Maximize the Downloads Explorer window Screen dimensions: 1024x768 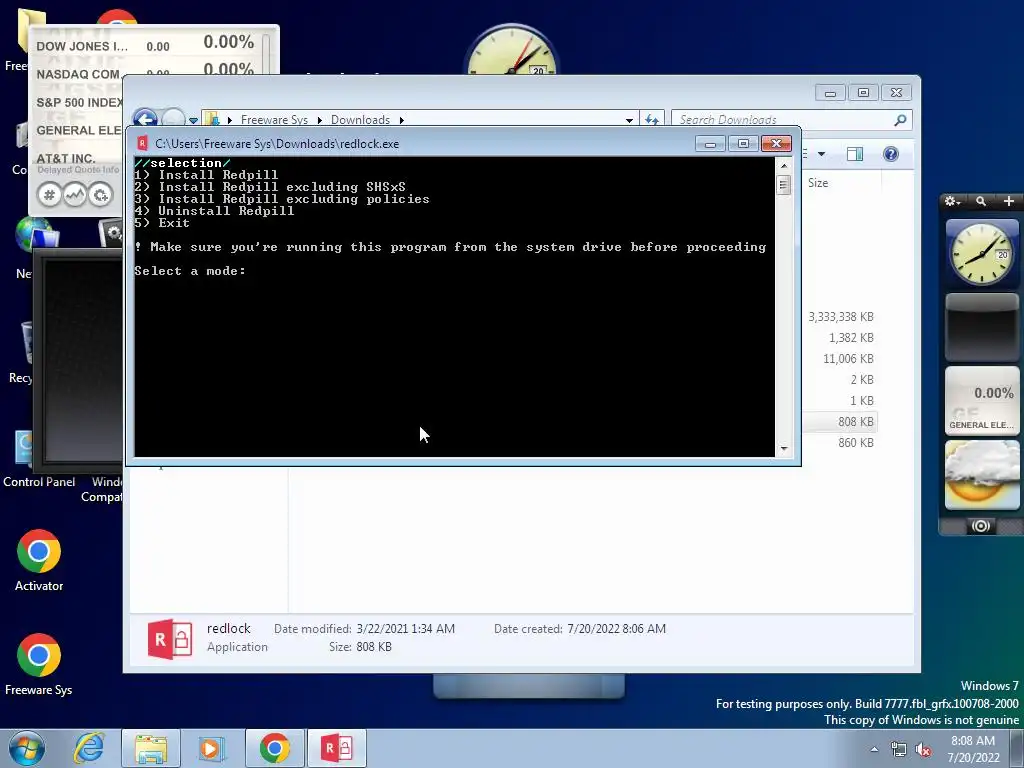(x=863, y=93)
